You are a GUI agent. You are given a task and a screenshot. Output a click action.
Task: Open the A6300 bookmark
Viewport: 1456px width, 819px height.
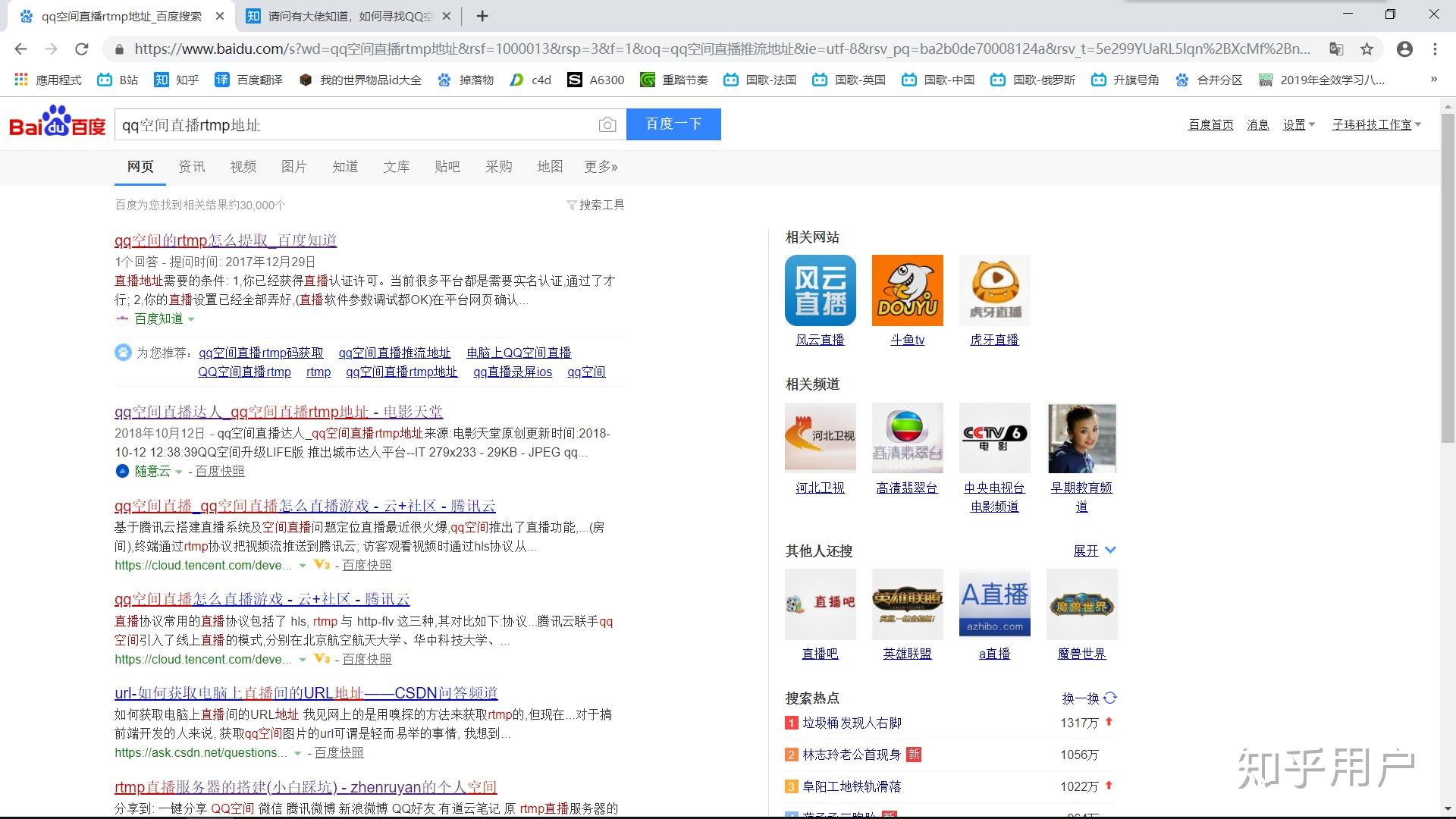tap(596, 80)
